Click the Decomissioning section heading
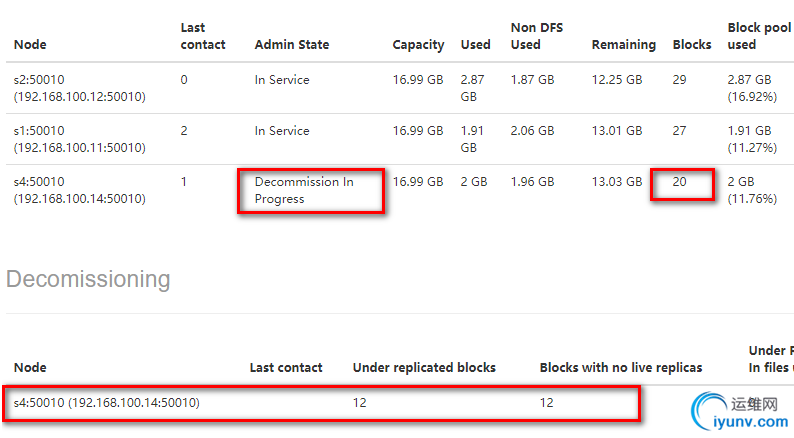This screenshot has height=438, width=794. click(88, 279)
